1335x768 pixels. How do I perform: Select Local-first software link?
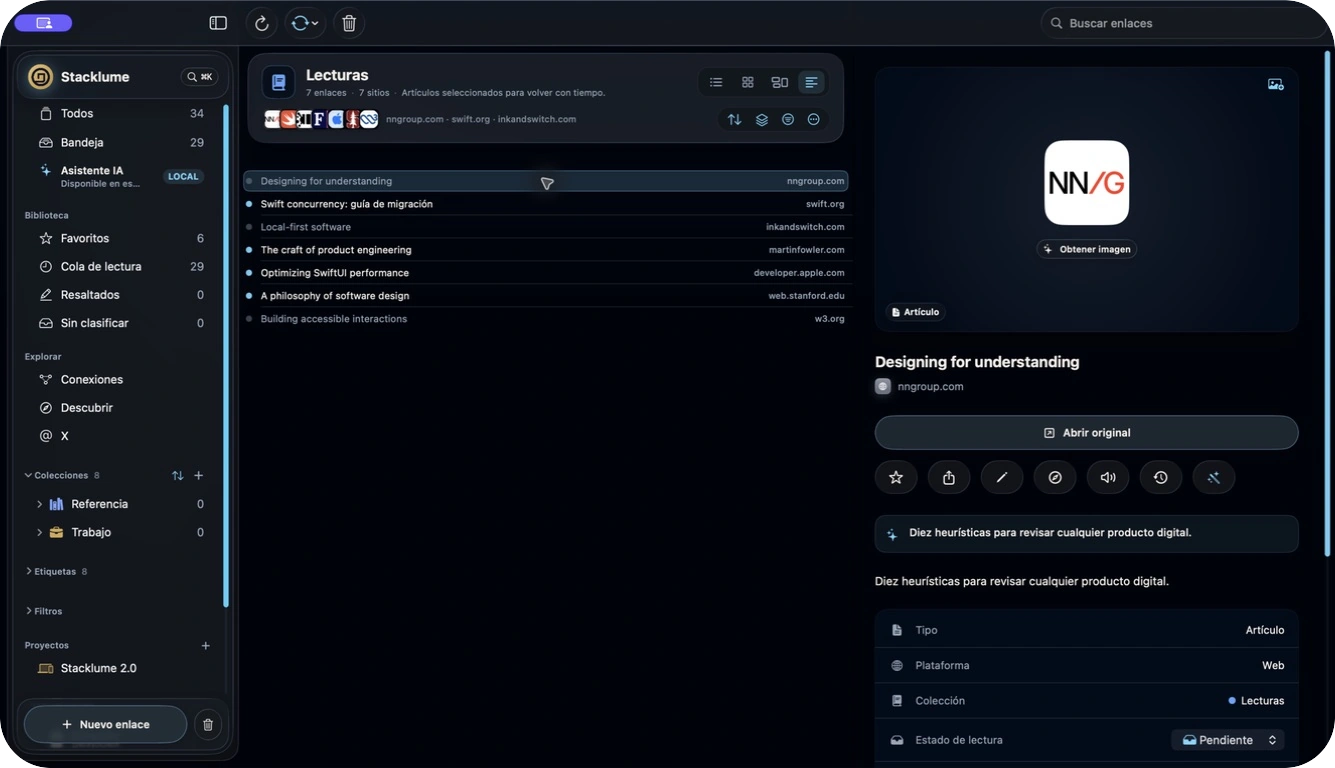(x=546, y=227)
